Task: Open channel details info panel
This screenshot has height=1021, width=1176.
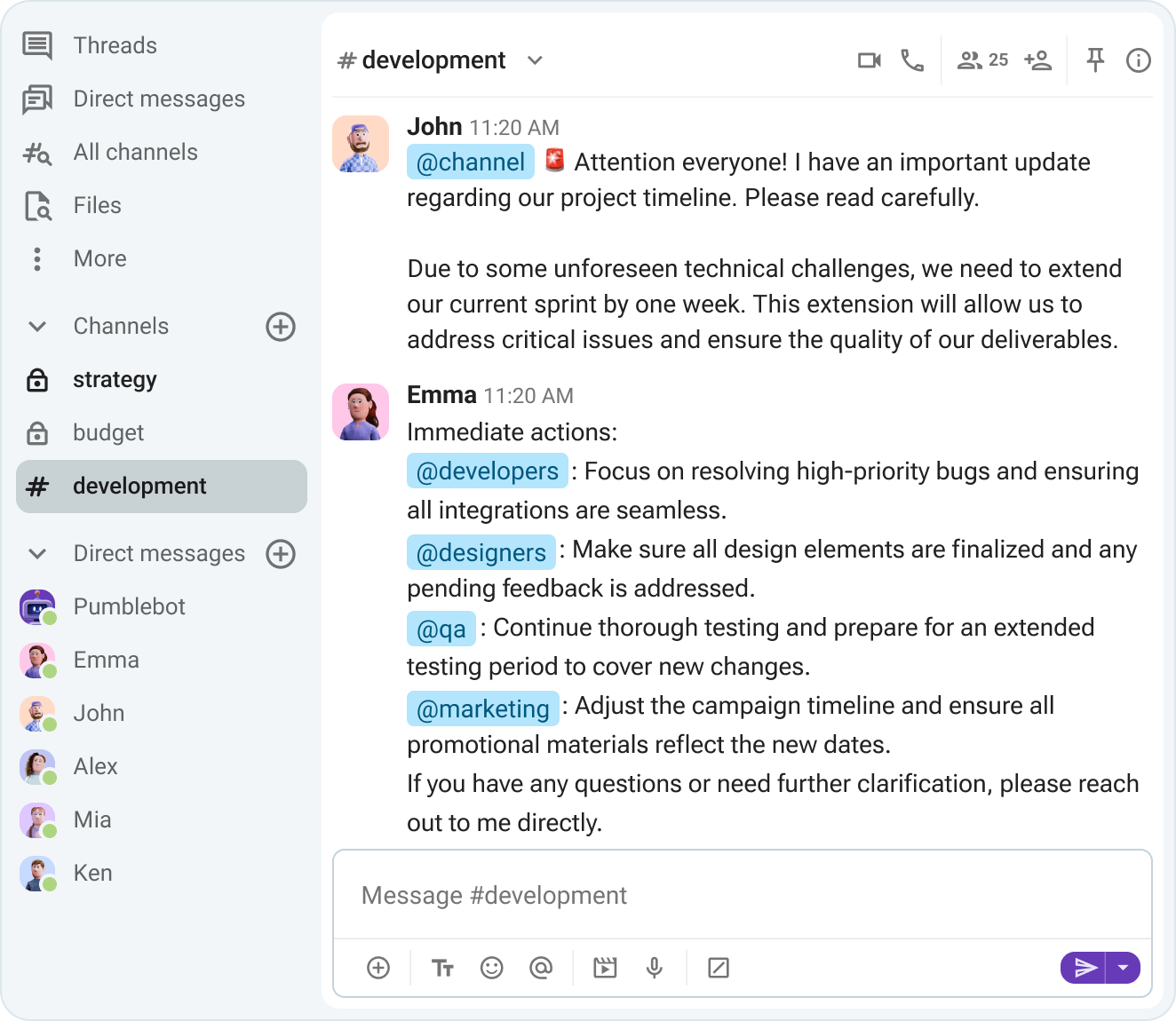Action: tap(1138, 60)
